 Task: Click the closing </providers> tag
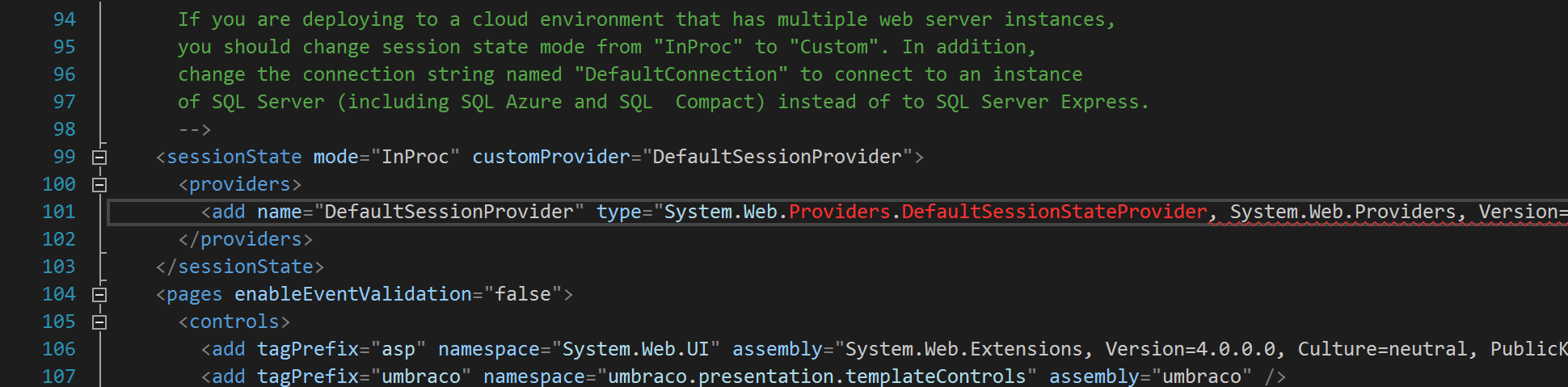pyautogui.click(x=245, y=239)
